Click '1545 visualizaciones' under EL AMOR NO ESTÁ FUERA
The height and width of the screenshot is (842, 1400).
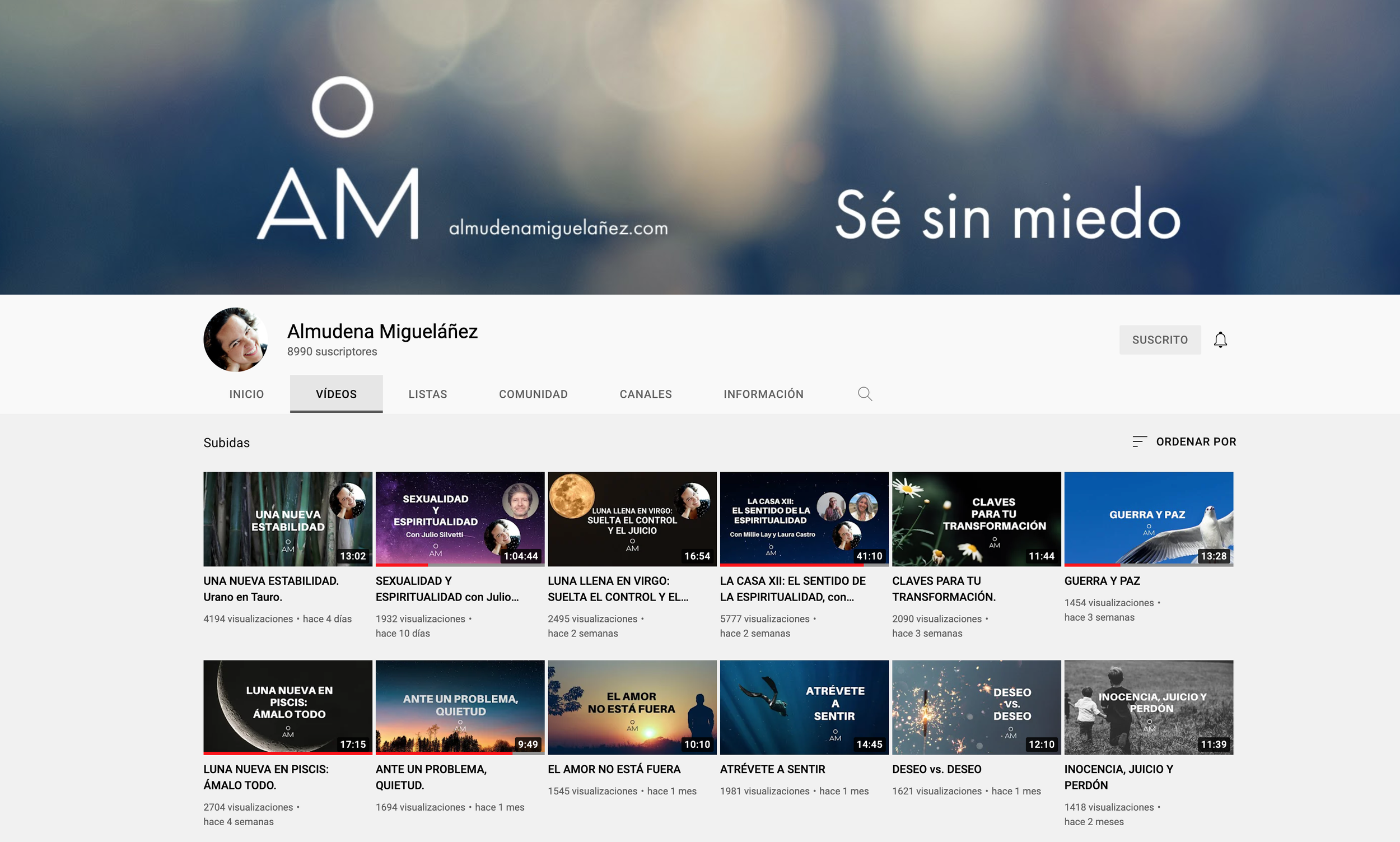click(592, 792)
